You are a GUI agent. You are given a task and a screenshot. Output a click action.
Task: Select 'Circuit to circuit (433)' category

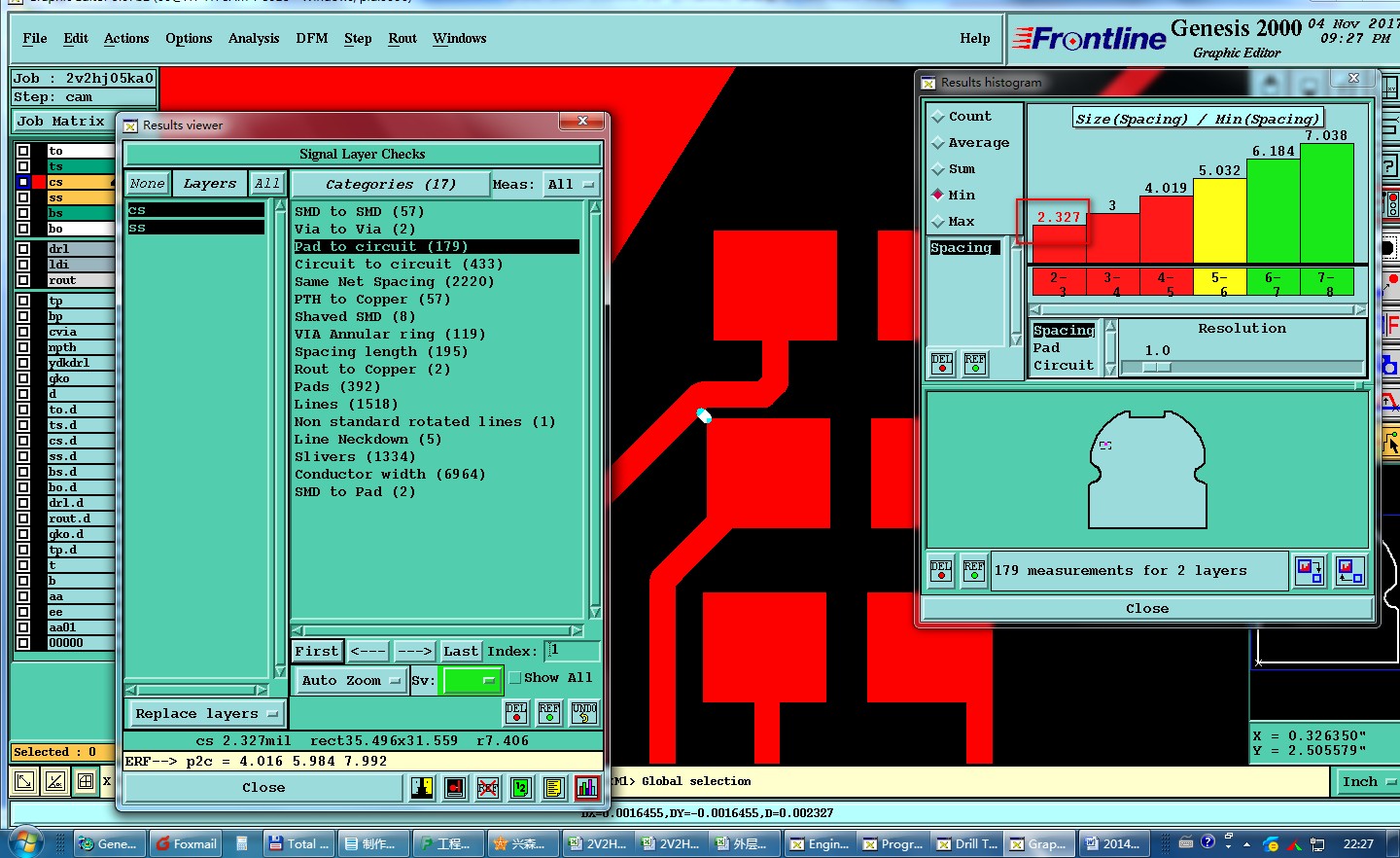click(399, 264)
